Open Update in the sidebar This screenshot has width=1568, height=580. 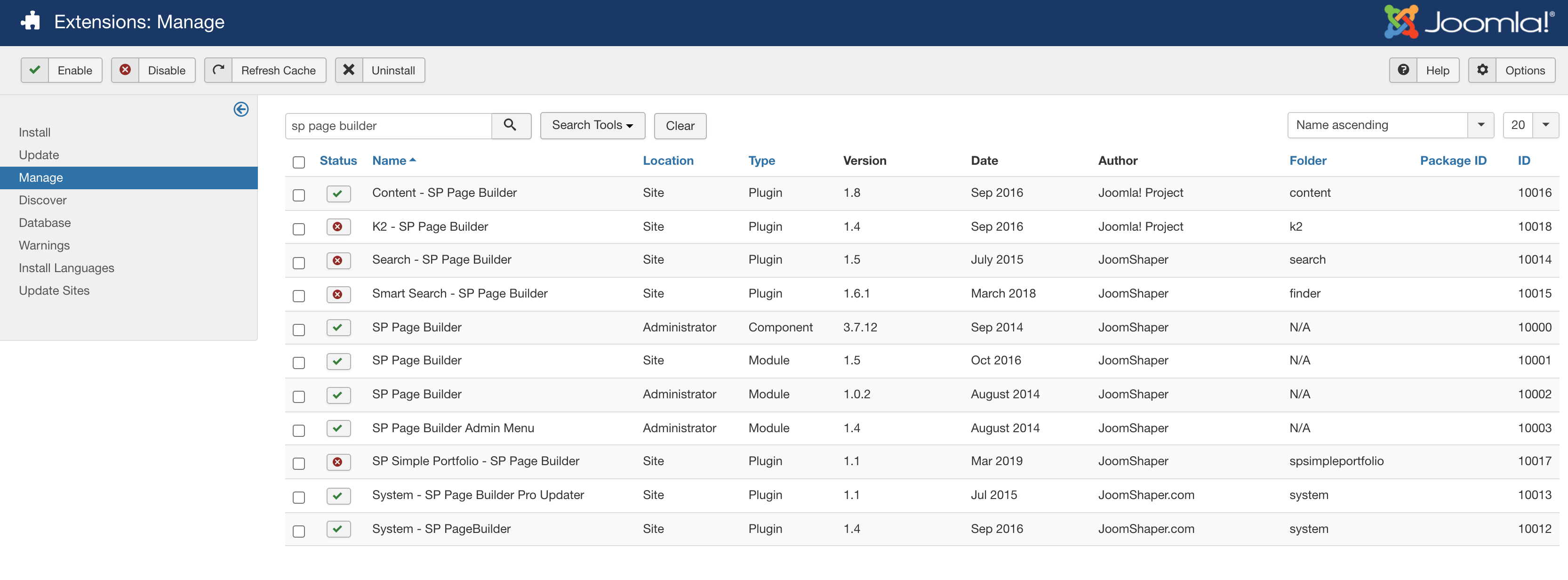39,155
